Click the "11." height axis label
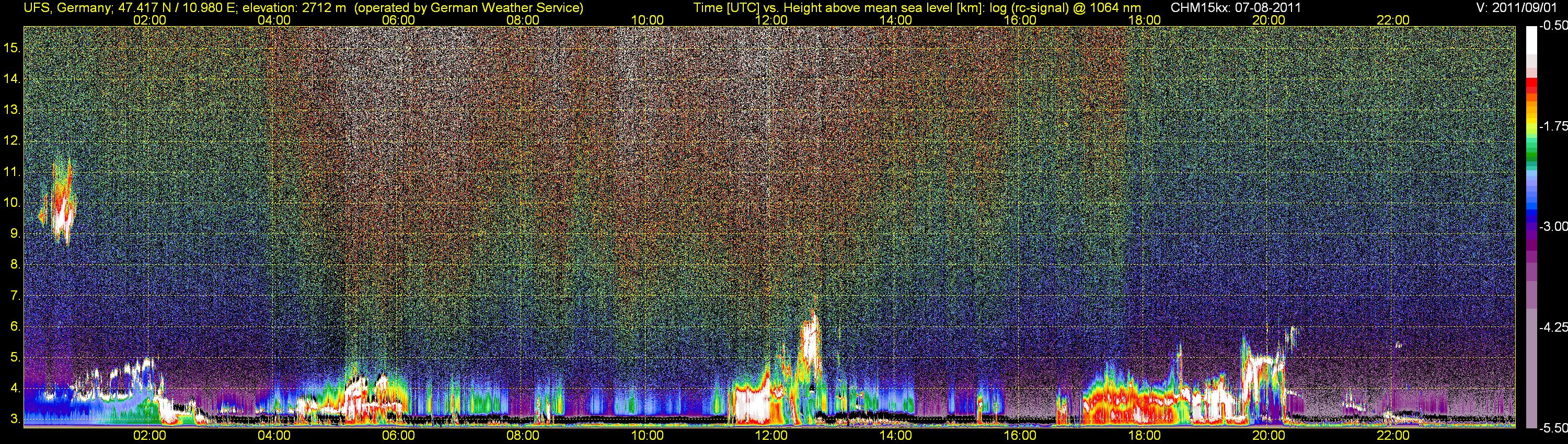Viewport: 1568px width, 444px height. click(x=12, y=171)
